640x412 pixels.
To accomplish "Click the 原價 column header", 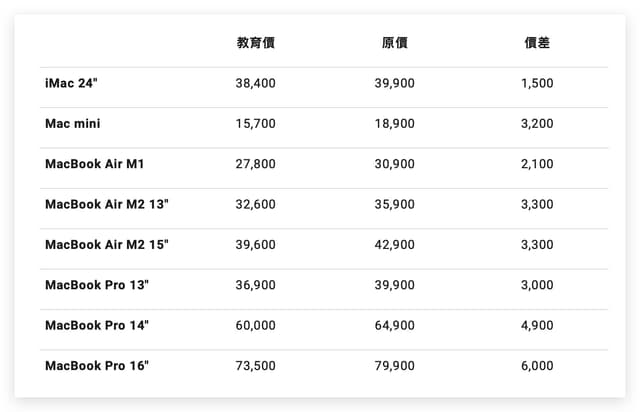I will [395, 42].
